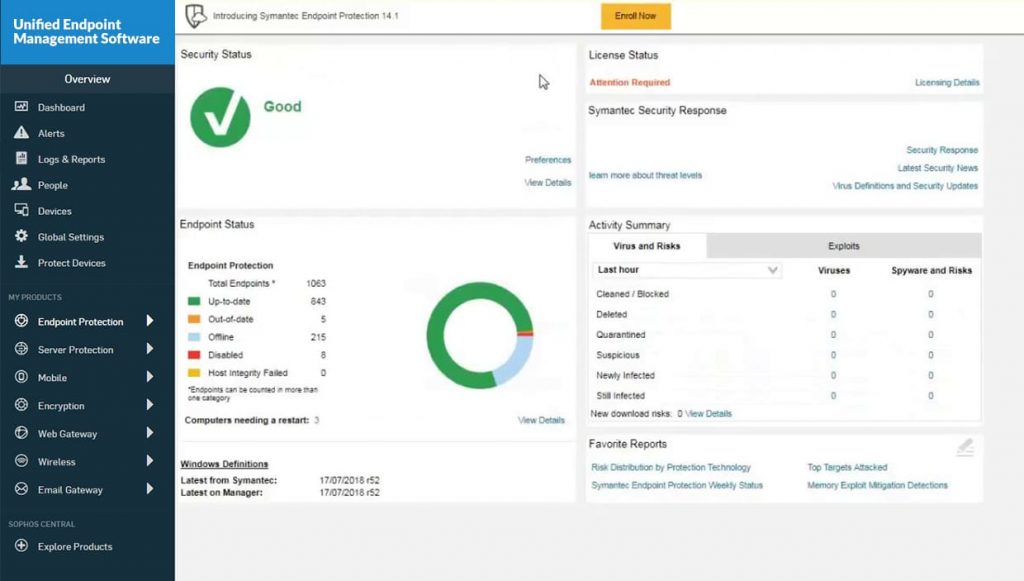This screenshot has height=581, width=1024.
Task: Click the Enroll Now button
Action: point(635,17)
